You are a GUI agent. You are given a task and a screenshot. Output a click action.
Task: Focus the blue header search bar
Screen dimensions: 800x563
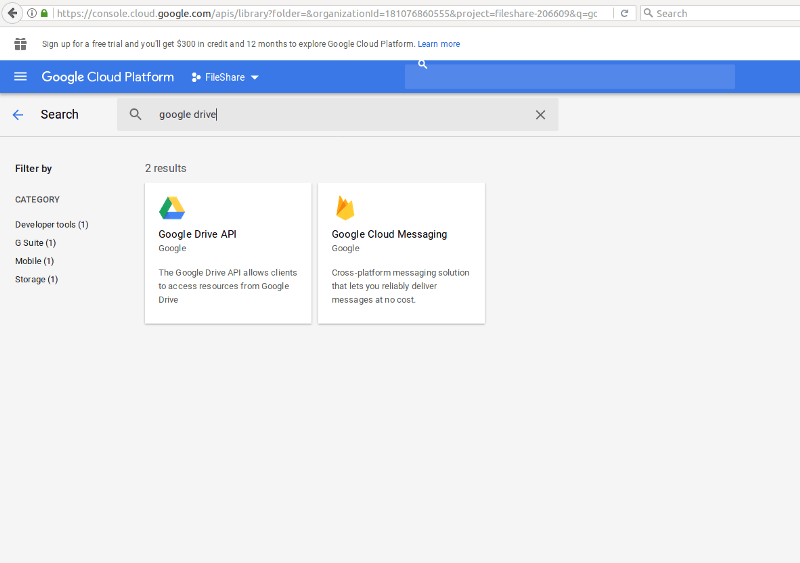570,77
